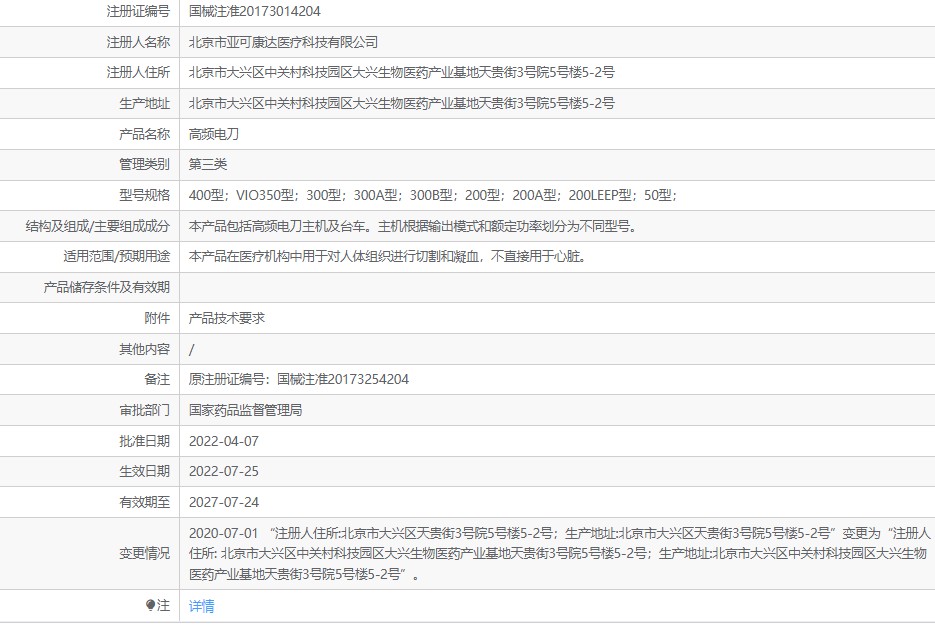The image size is (935, 625).
Task: Select approval department 国家药品监督管理局
Action: [x=246, y=410]
